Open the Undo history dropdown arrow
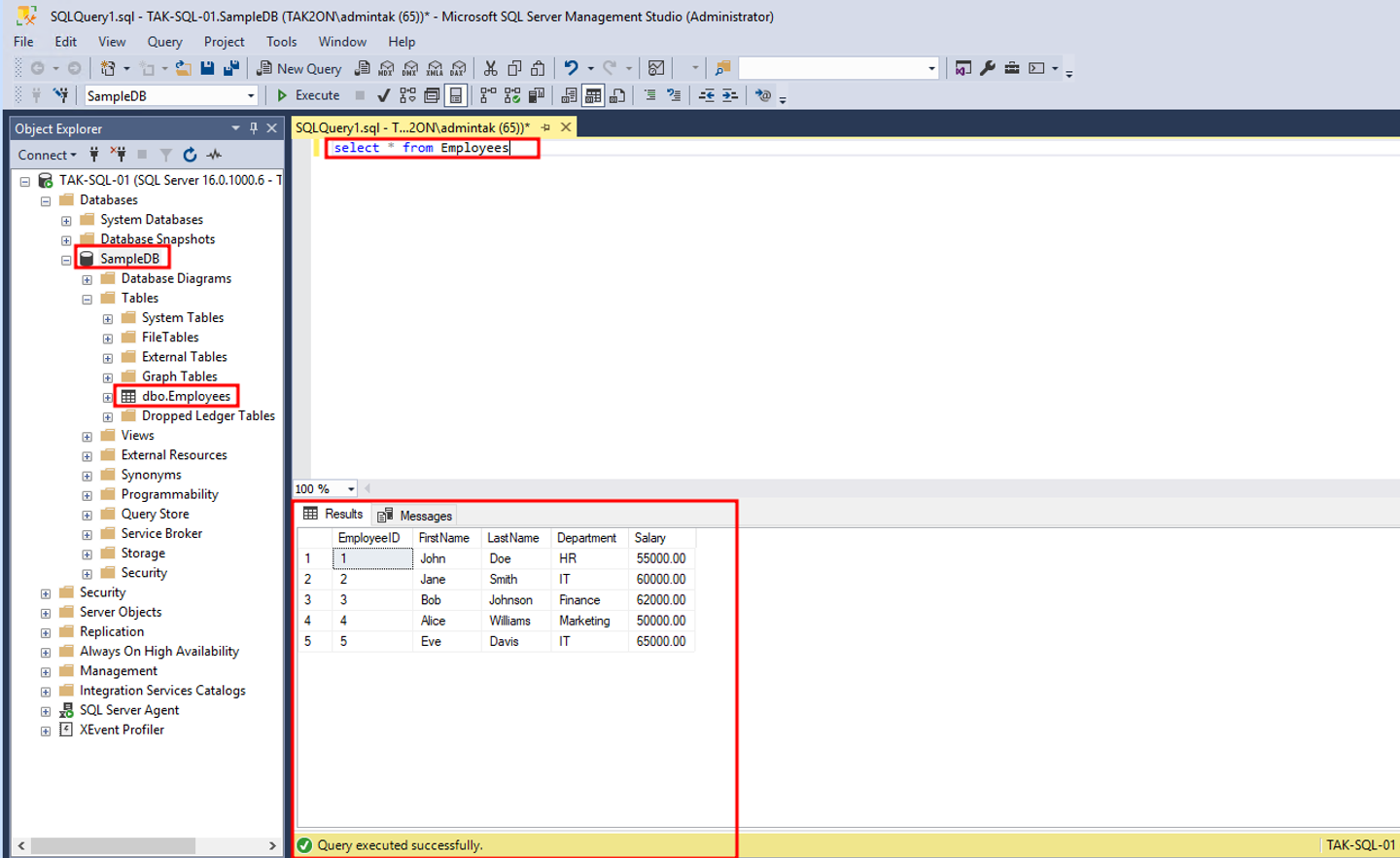1400x858 pixels. [590, 68]
